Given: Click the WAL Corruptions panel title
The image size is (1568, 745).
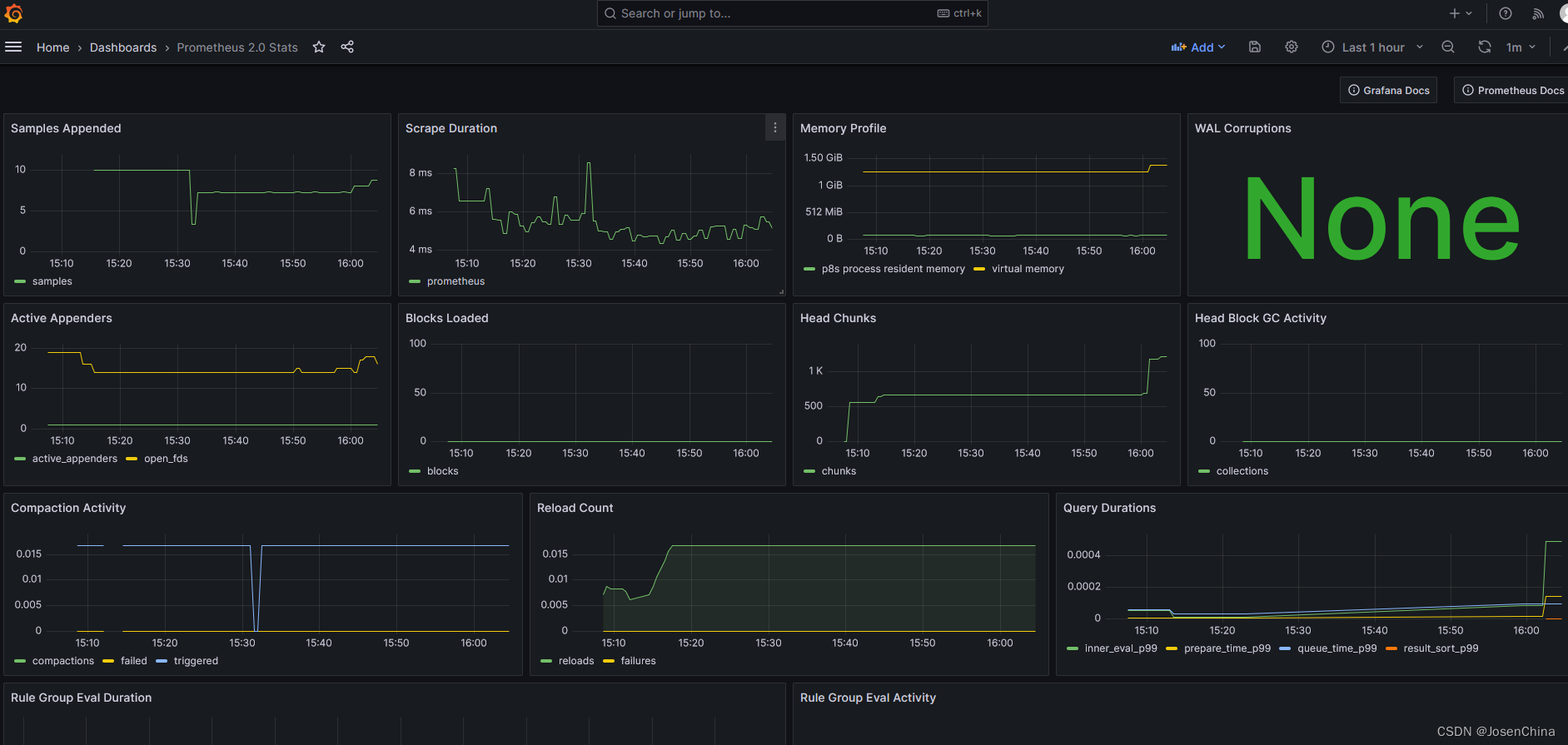Looking at the screenshot, I should click(1242, 128).
